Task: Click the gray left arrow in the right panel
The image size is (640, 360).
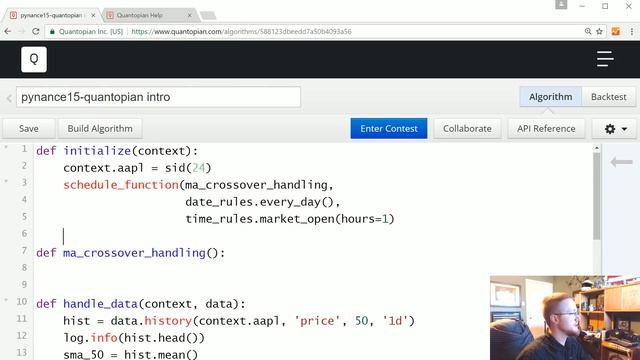Action: (x=621, y=162)
